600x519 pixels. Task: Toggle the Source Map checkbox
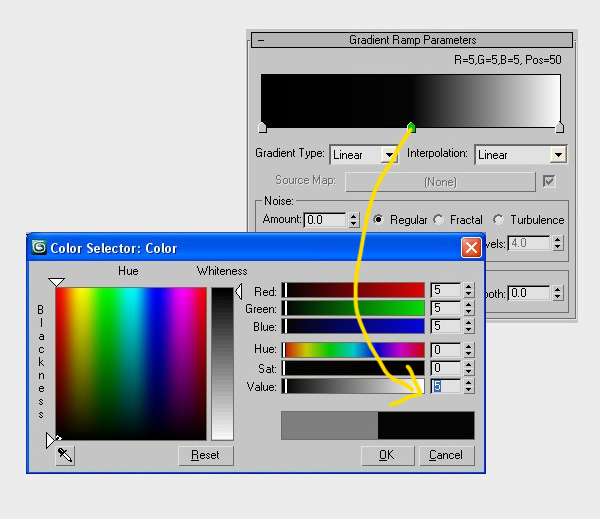tap(548, 181)
